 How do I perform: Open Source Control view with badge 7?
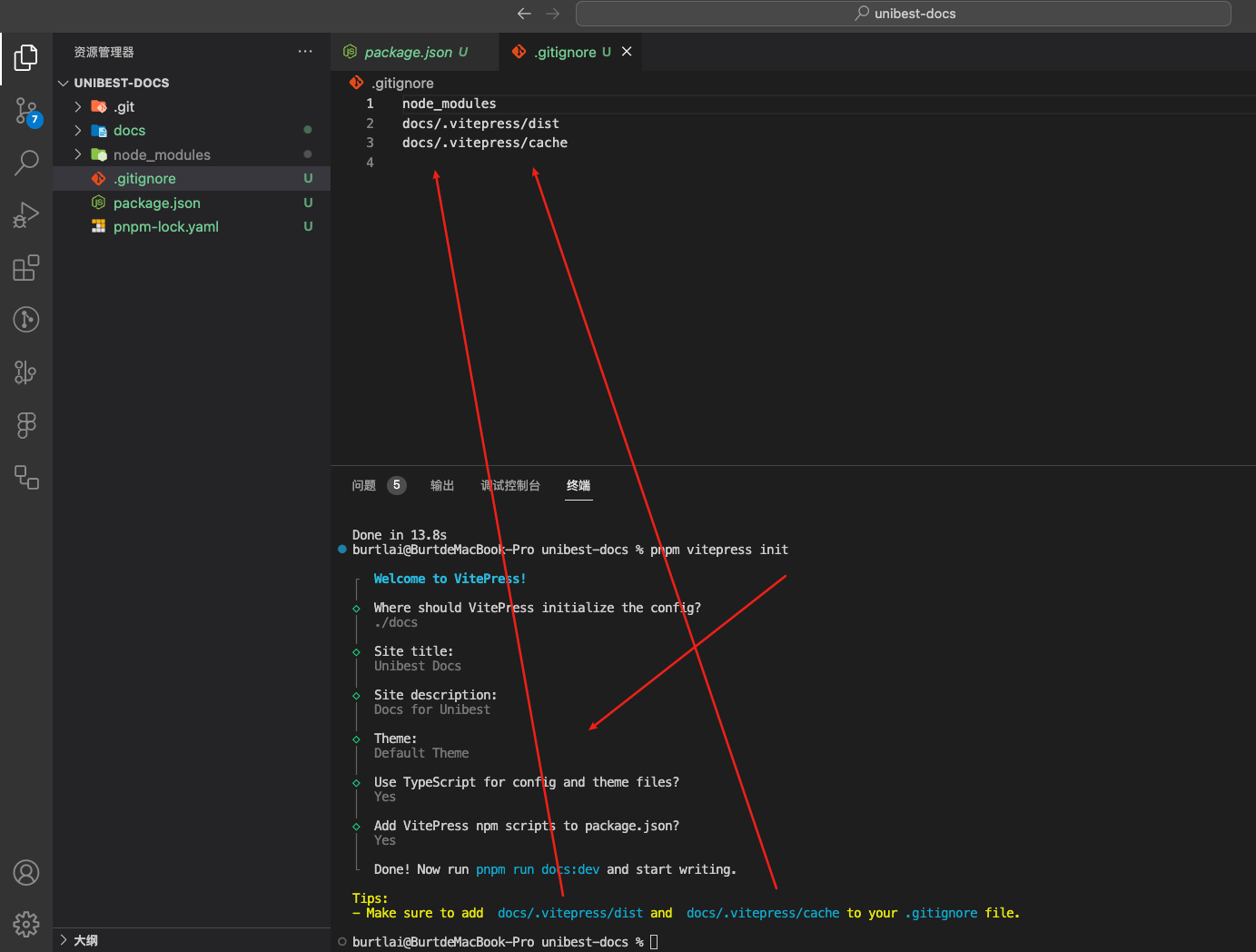point(26,112)
